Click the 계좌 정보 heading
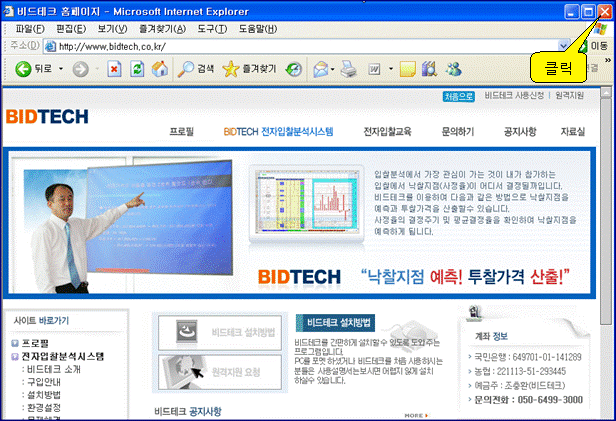Image resolution: width=616 pixels, height=421 pixels. [x=491, y=336]
